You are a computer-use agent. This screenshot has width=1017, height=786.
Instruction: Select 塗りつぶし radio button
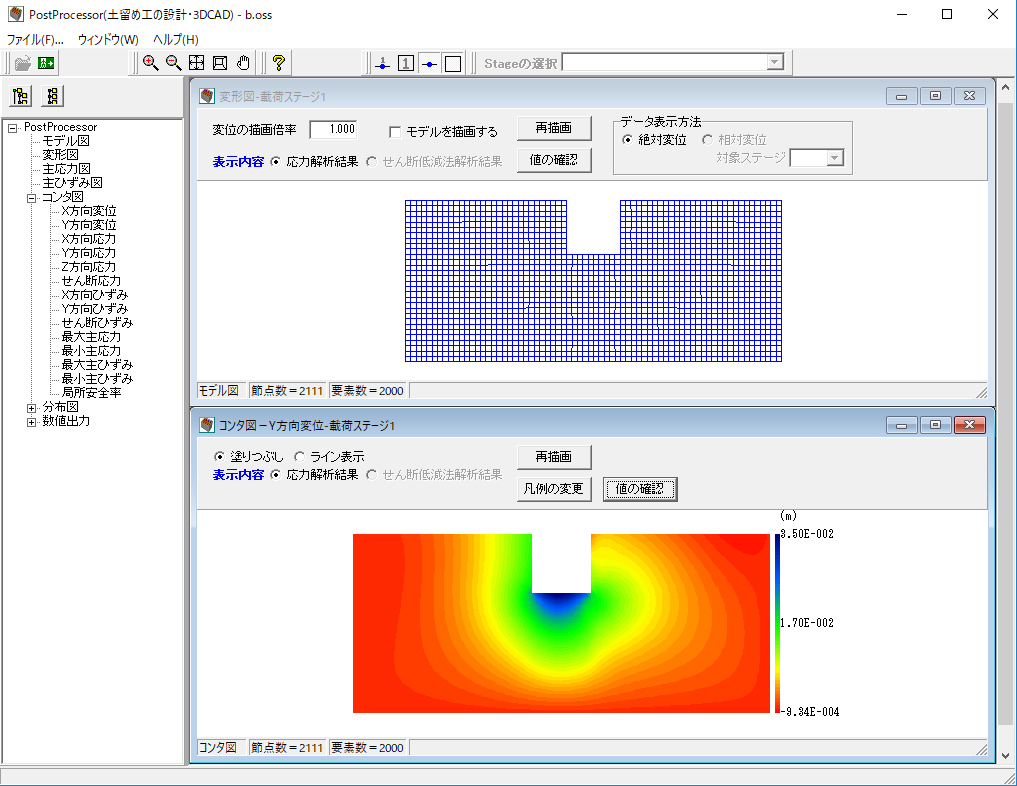pos(219,457)
